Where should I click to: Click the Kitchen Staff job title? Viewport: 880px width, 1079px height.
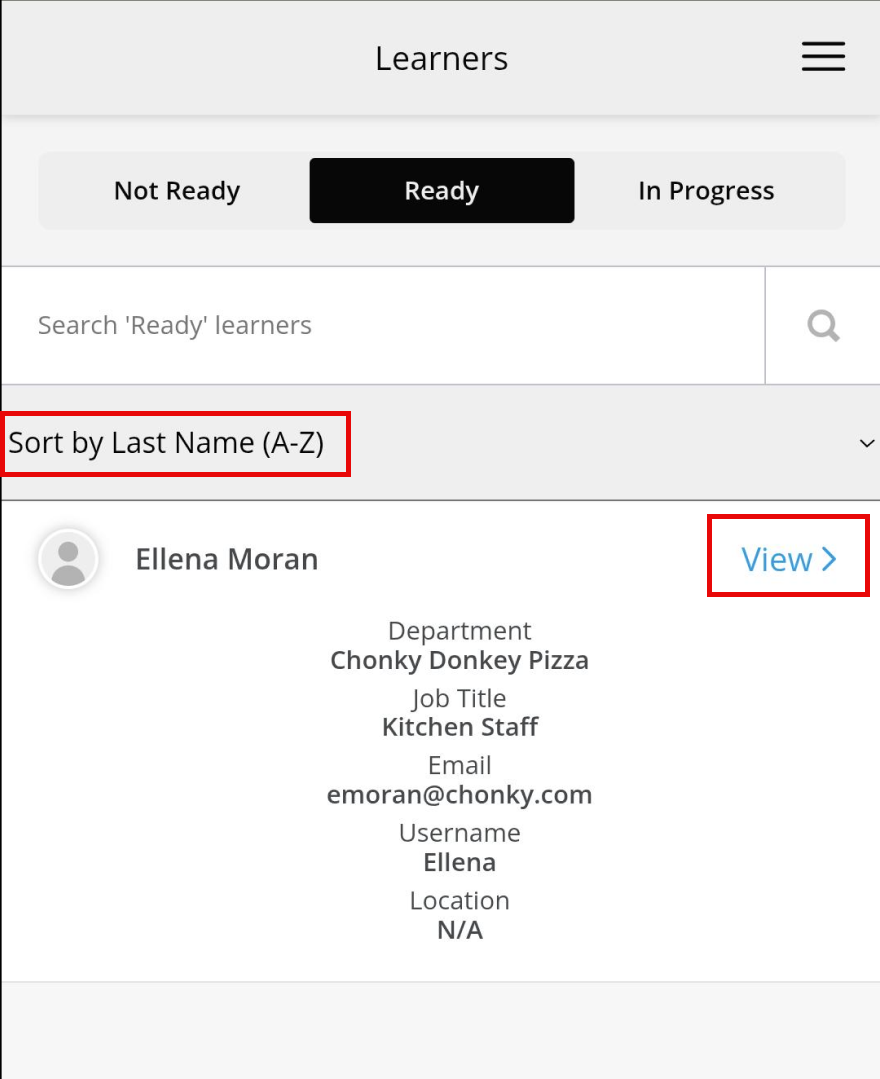click(x=460, y=727)
